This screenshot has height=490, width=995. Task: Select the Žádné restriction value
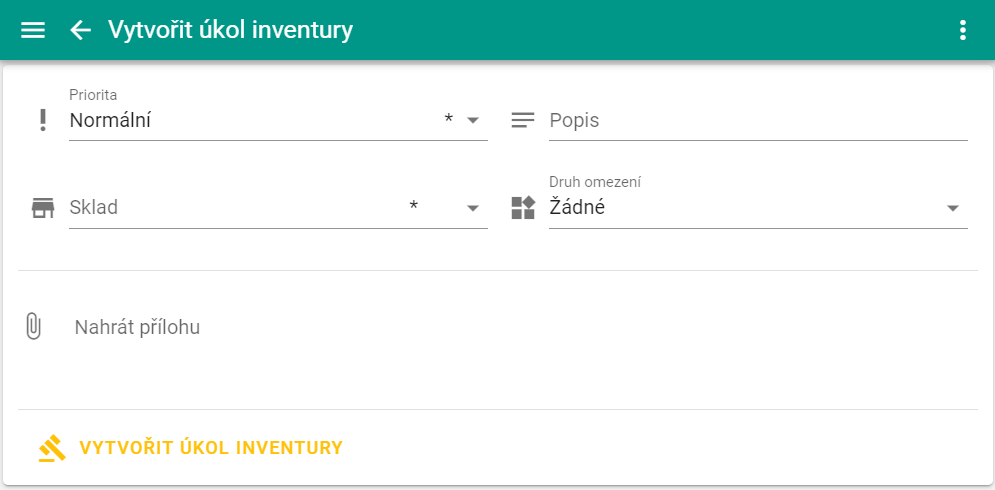click(x=577, y=208)
